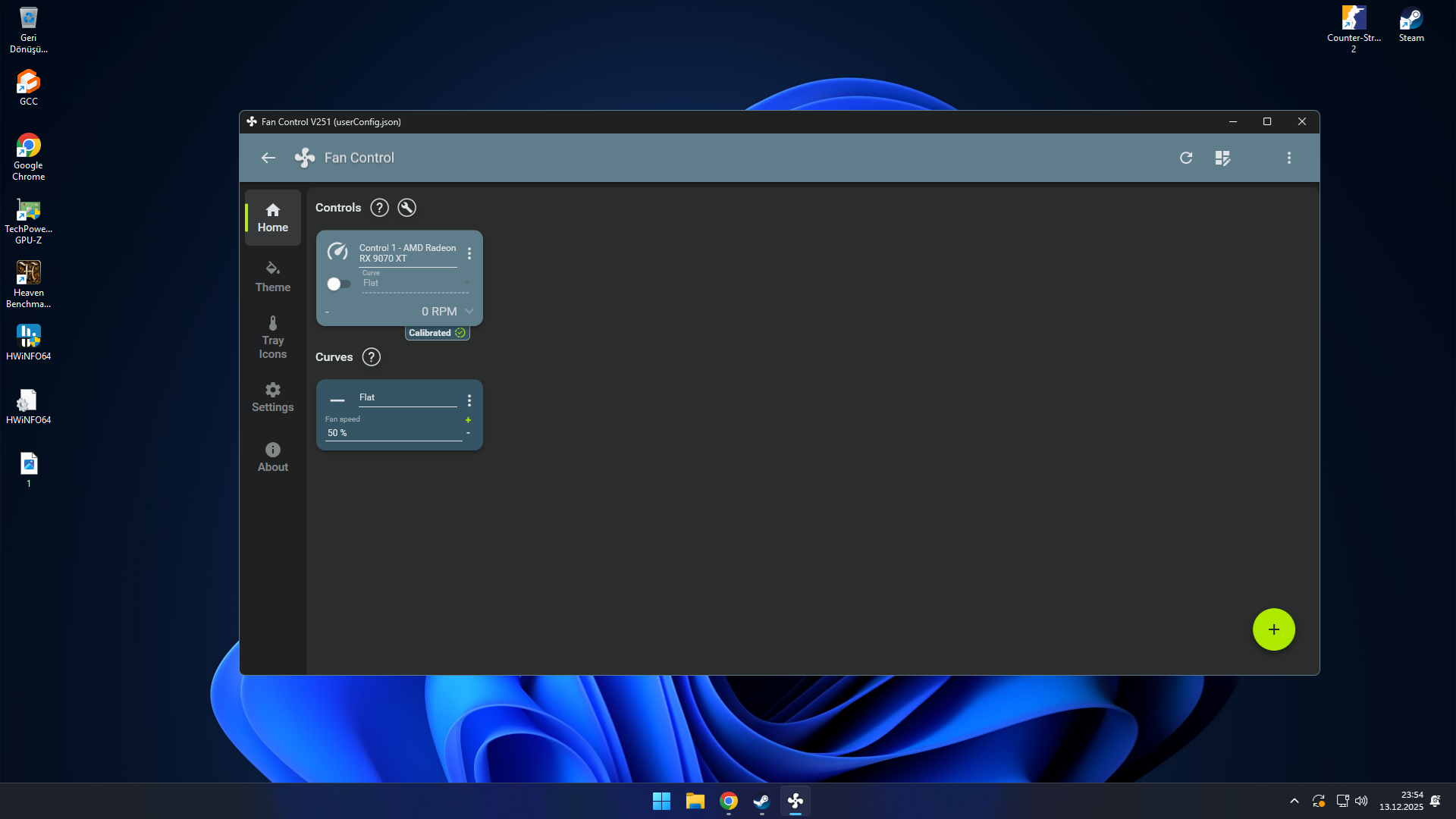Click the Curves help question mark icon
The height and width of the screenshot is (819, 1456).
[x=371, y=357]
